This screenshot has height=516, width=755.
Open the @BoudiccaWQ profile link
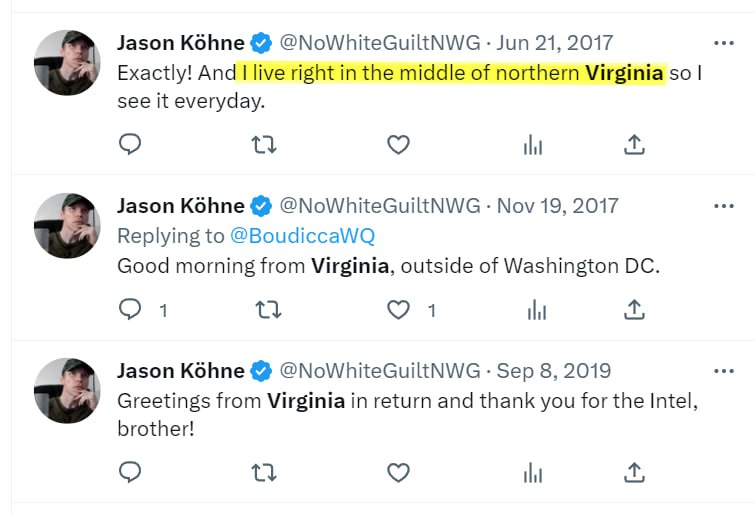pos(302,236)
